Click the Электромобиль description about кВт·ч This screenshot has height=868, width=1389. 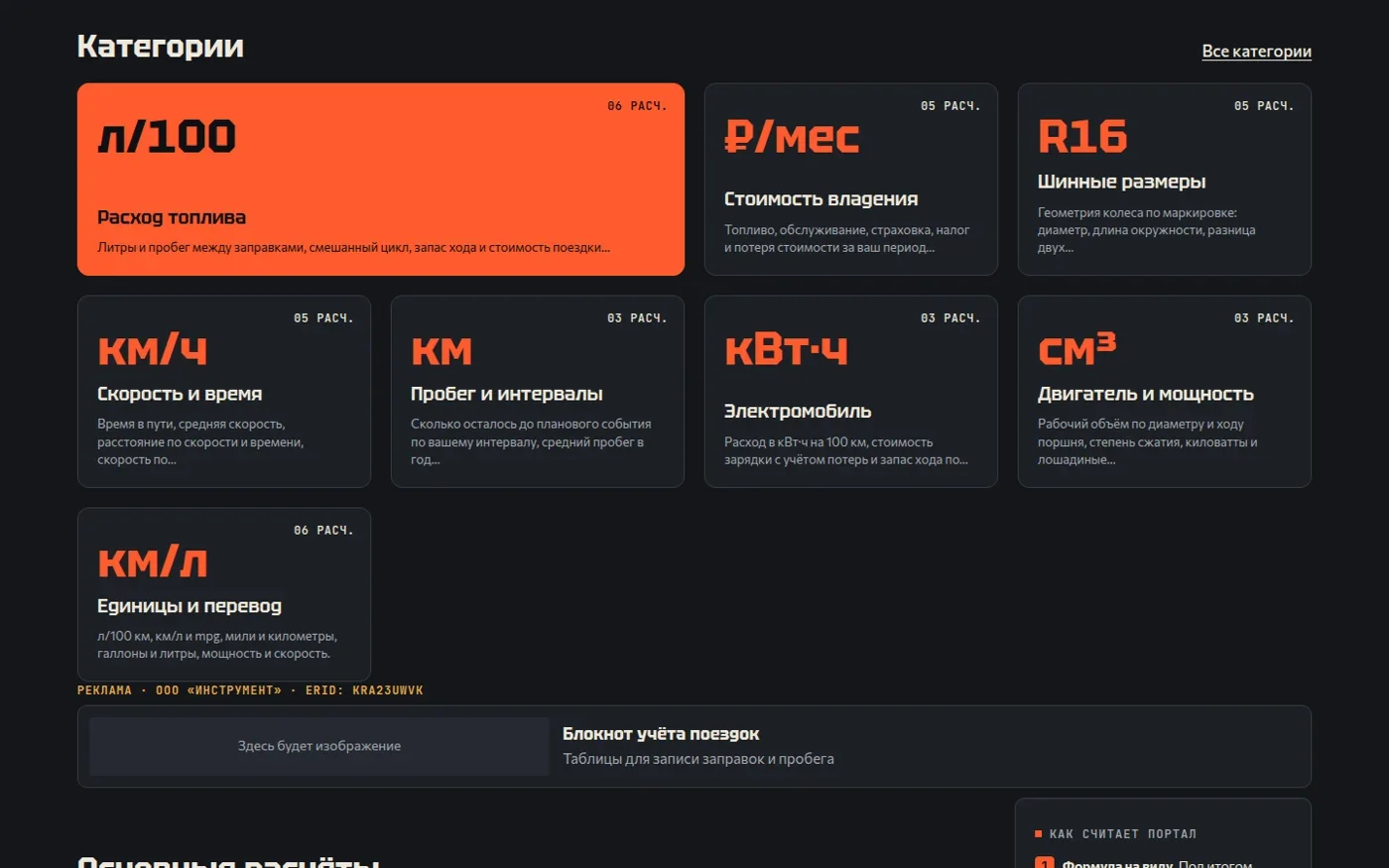(x=846, y=450)
